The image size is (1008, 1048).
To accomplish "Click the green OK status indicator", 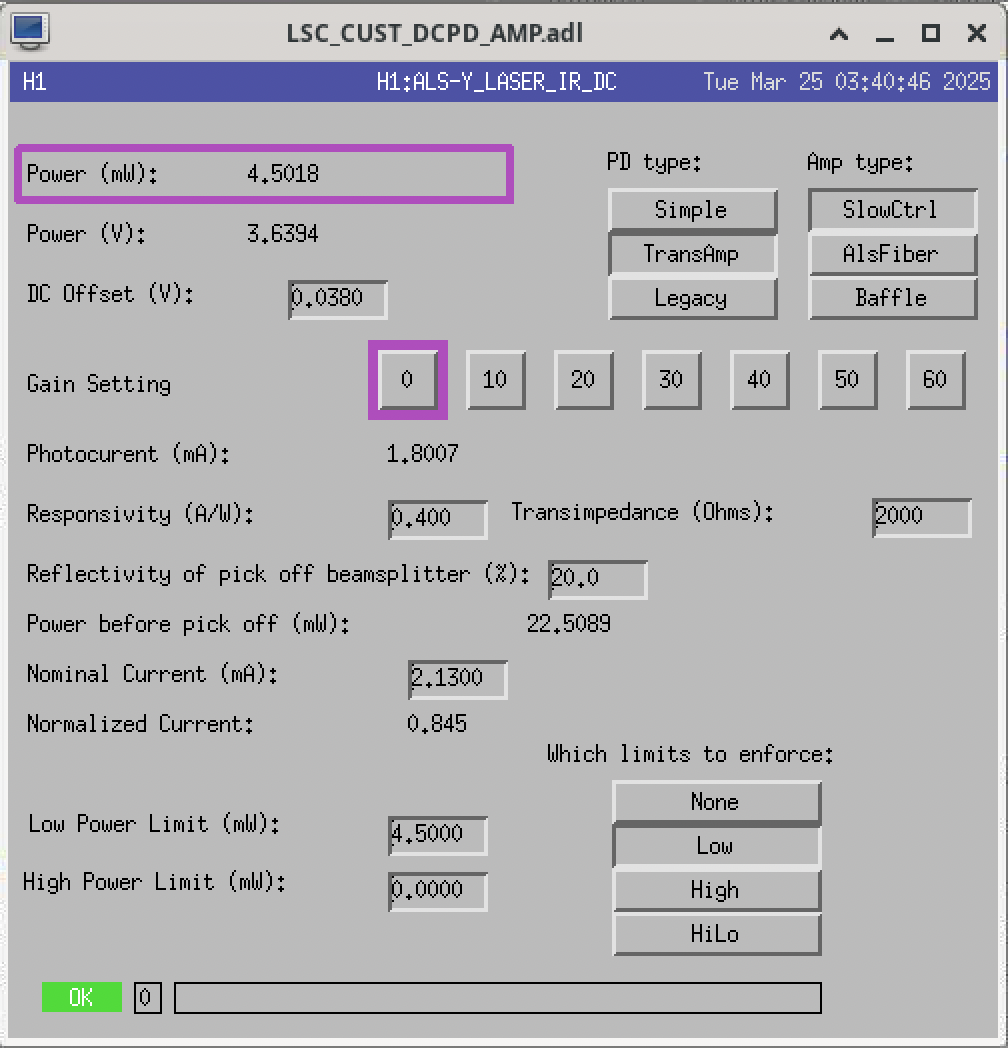I will (82, 997).
